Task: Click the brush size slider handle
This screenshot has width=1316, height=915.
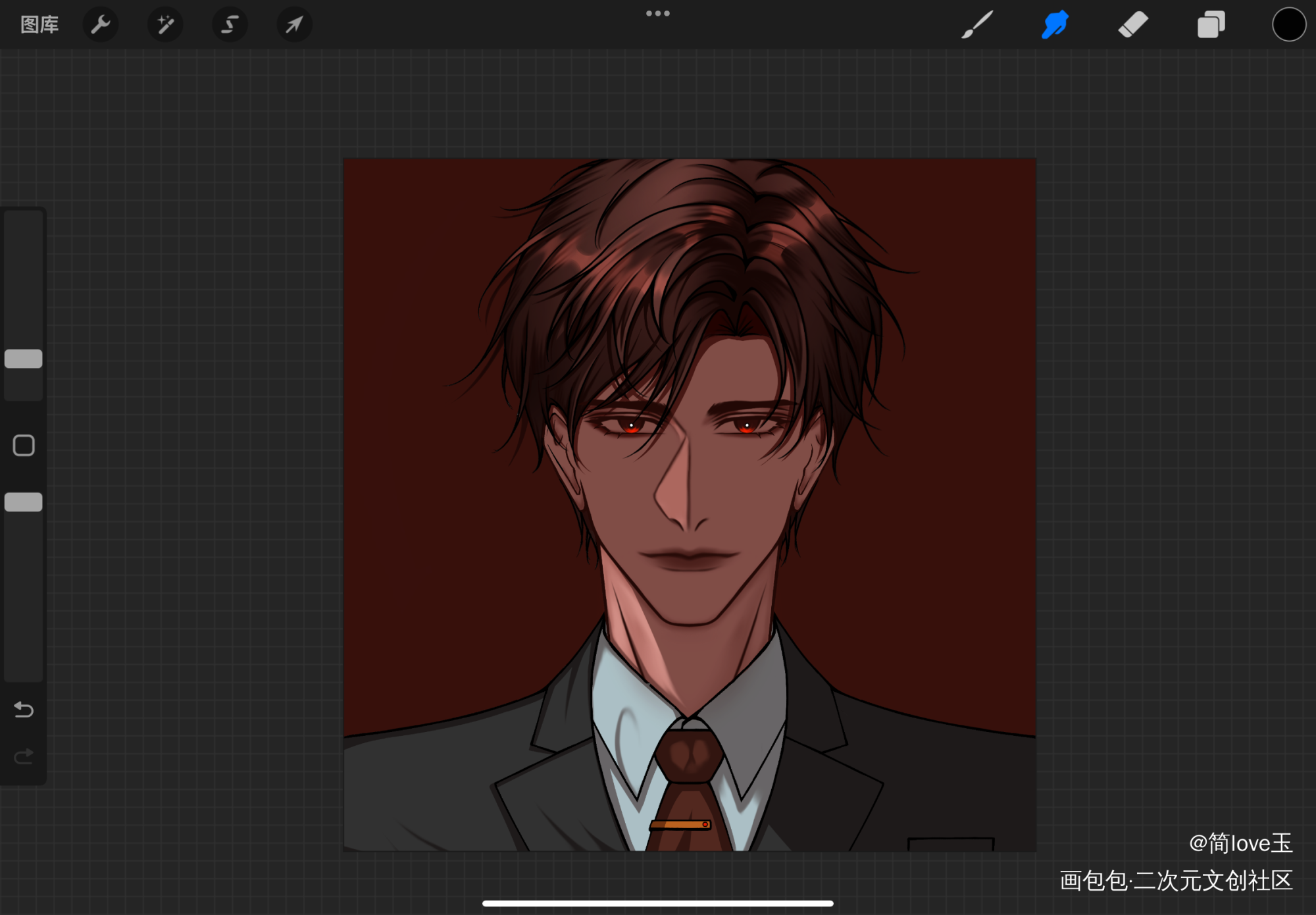Action: click(x=24, y=359)
